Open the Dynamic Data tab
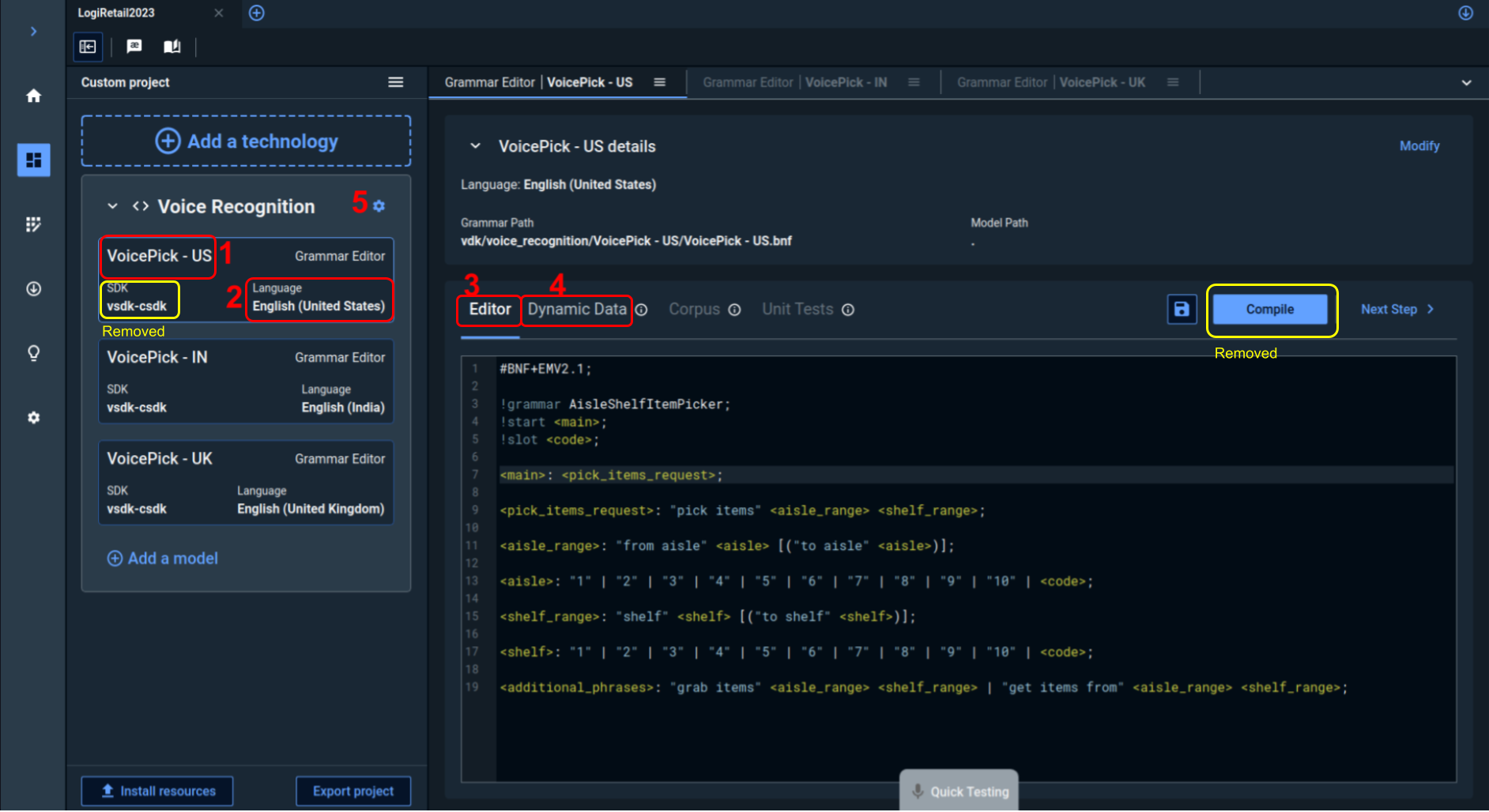1489x812 pixels. [577, 310]
